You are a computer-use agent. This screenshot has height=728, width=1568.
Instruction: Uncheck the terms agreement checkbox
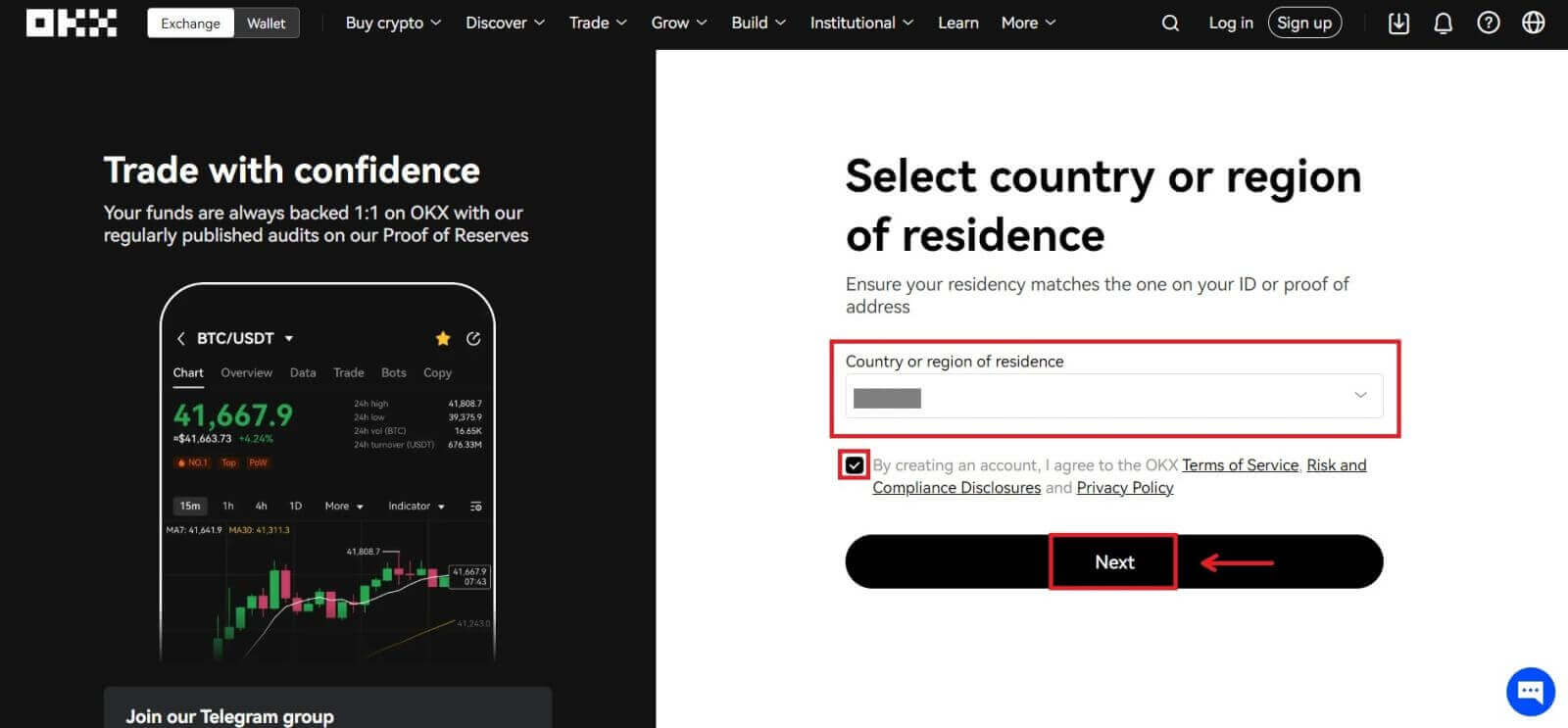pos(855,465)
